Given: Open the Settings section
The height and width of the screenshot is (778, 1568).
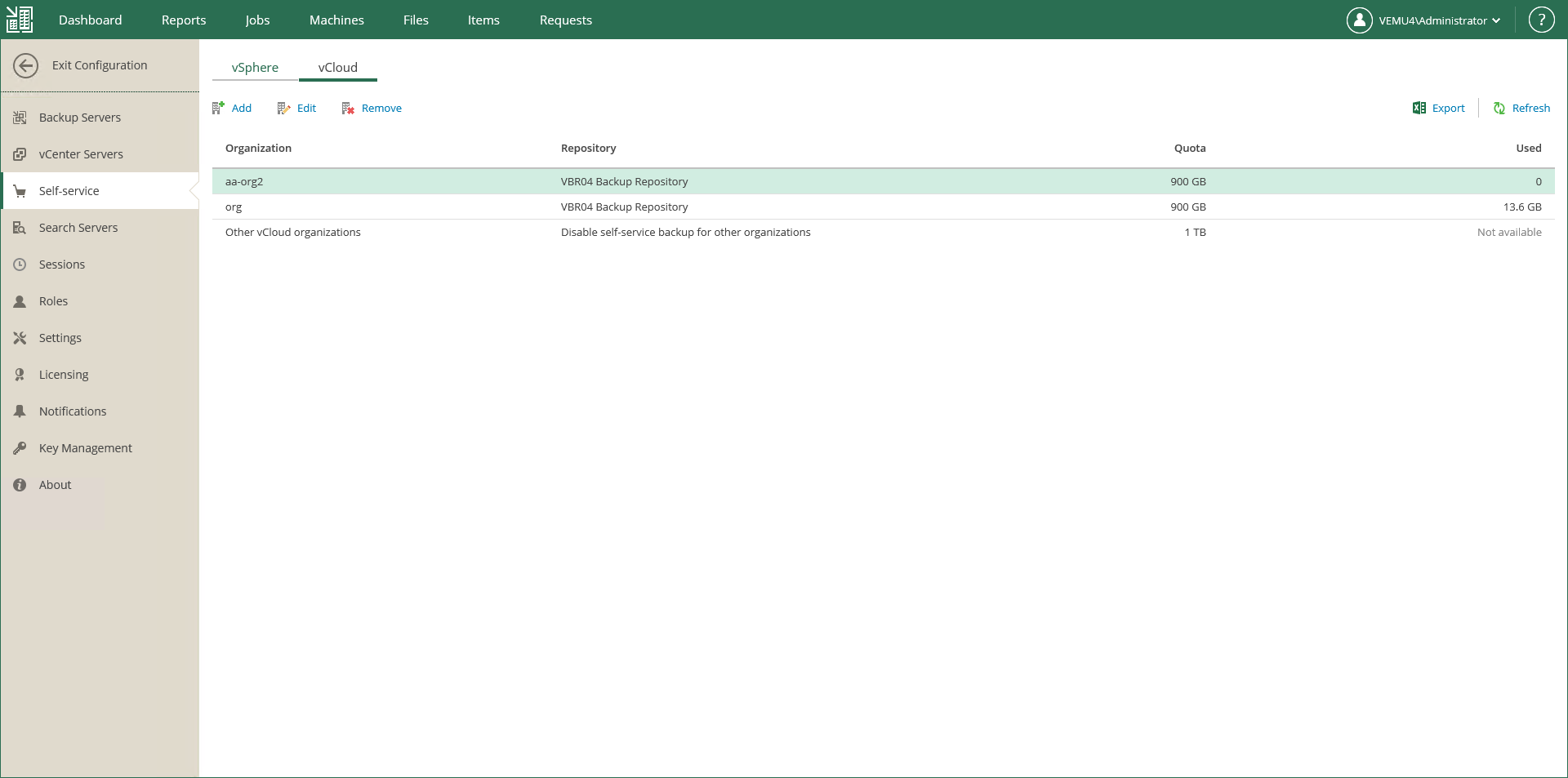Looking at the screenshot, I should coord(100,338).
